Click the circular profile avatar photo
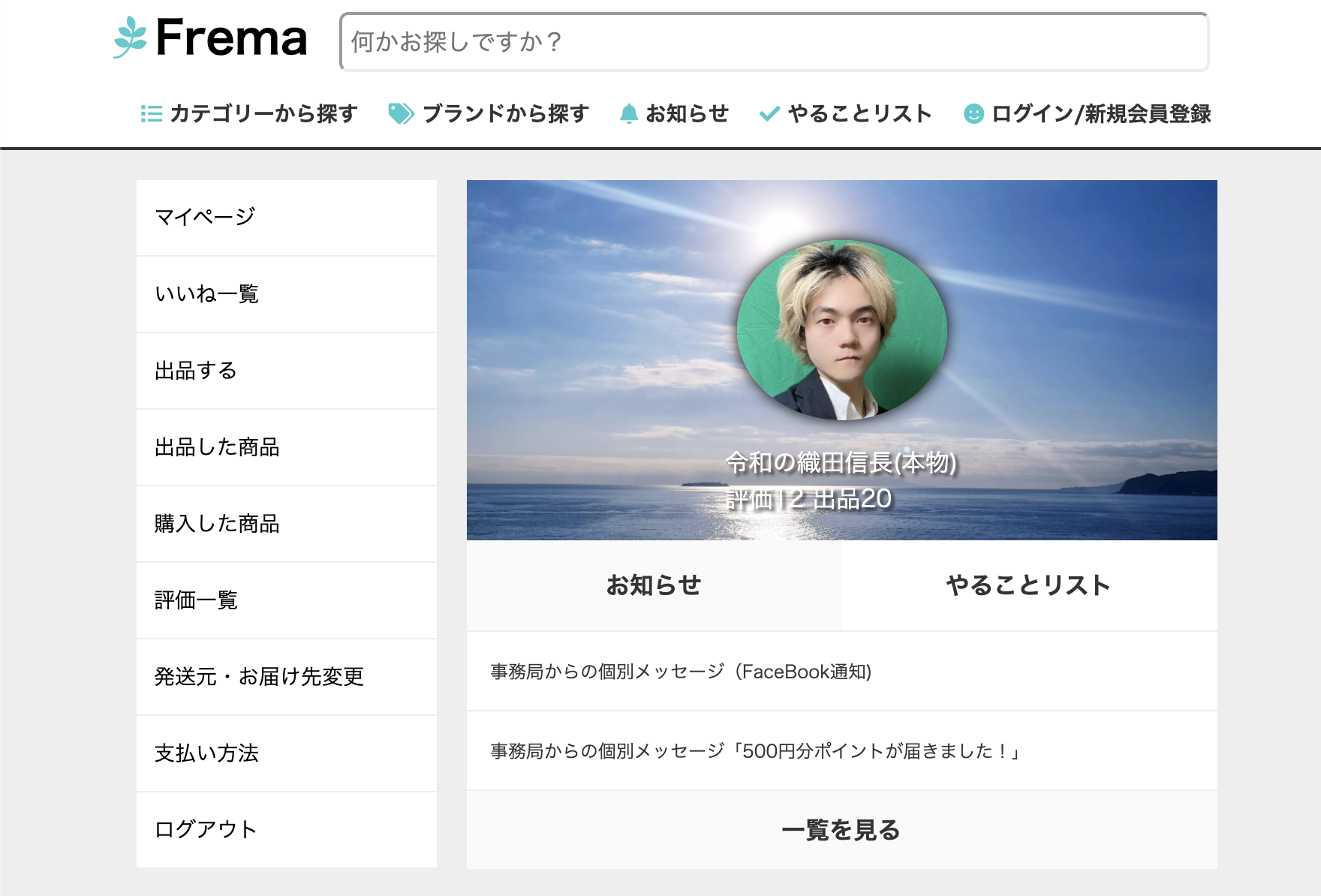 coord(841,330)
